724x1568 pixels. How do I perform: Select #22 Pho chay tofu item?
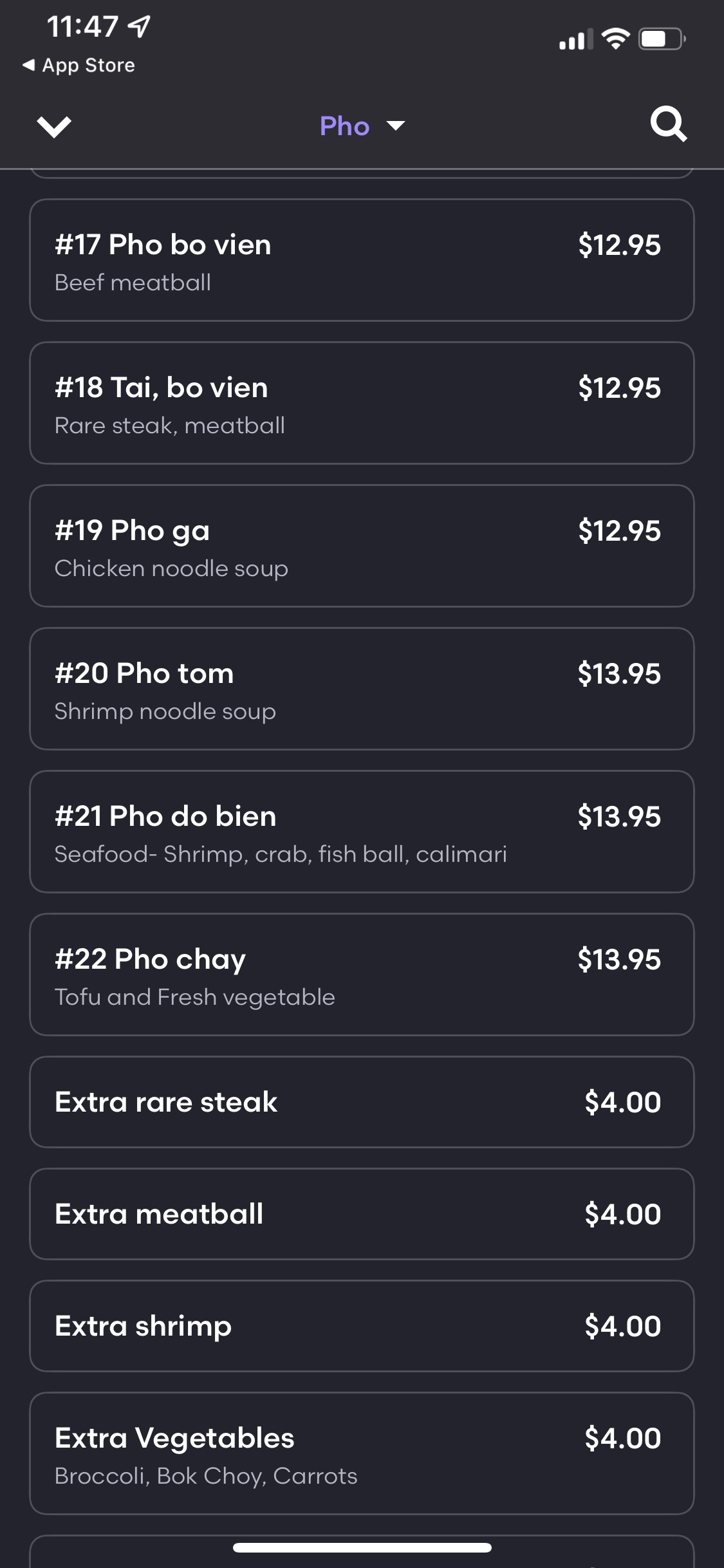pyautogui.click(x=362, y=975)
